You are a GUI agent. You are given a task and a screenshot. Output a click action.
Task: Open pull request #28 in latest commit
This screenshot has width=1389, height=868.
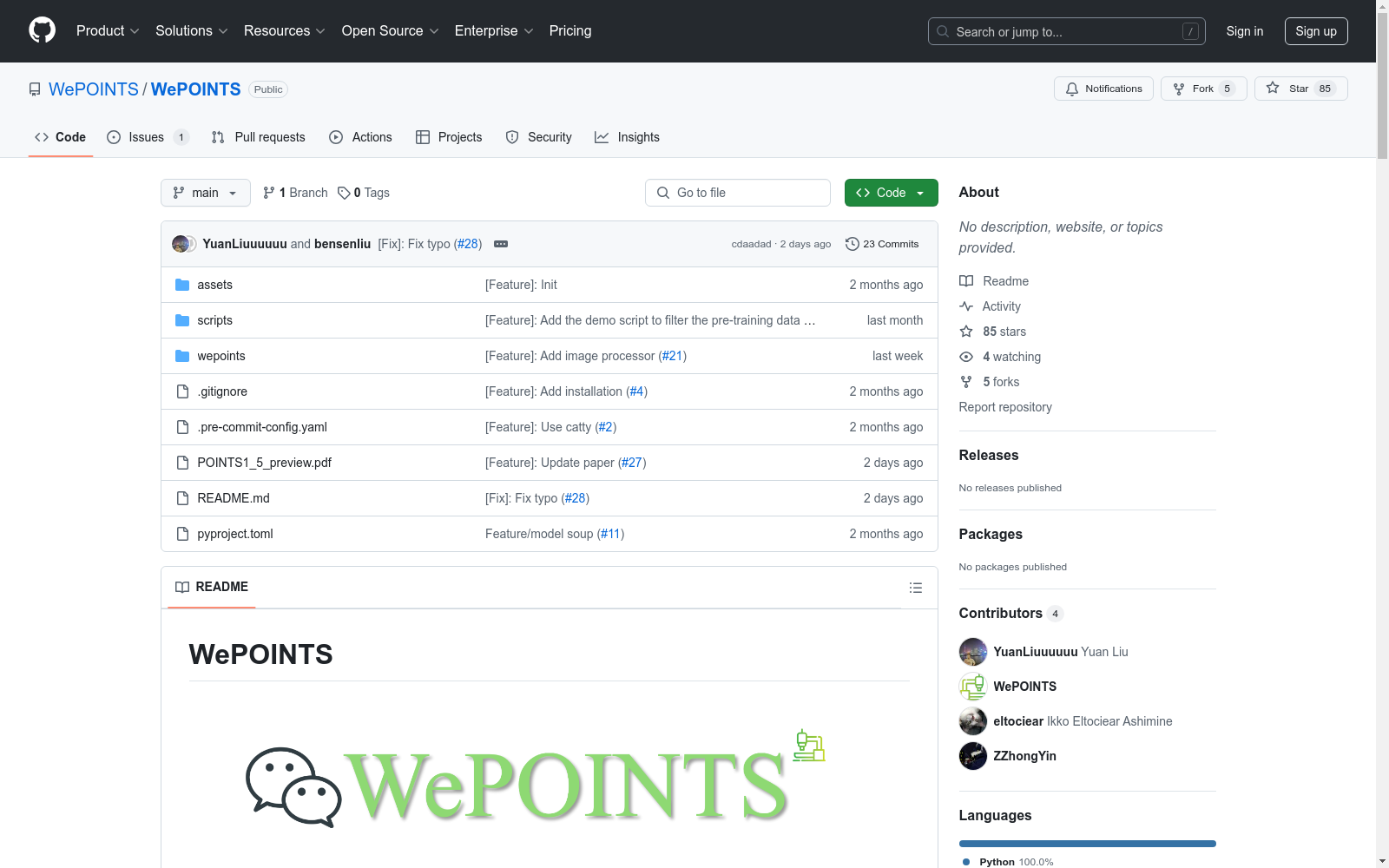tap(469, 244)
